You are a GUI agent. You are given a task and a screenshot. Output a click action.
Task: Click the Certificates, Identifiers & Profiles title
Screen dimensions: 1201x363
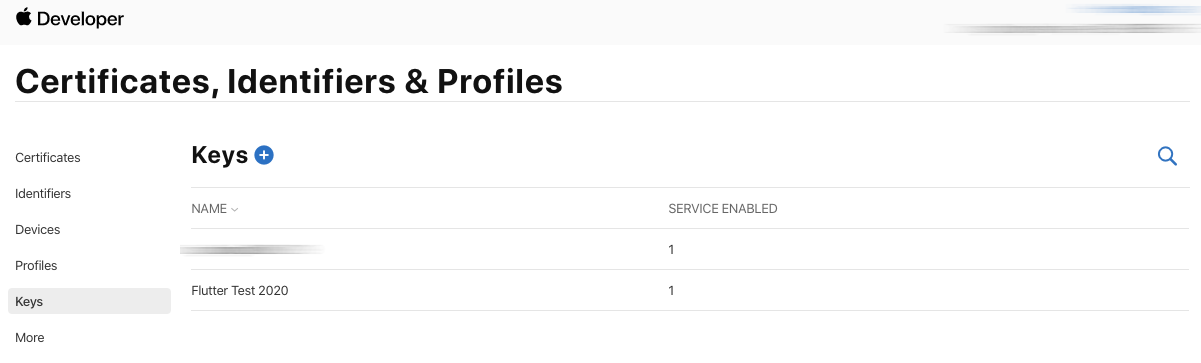(289, 81)
